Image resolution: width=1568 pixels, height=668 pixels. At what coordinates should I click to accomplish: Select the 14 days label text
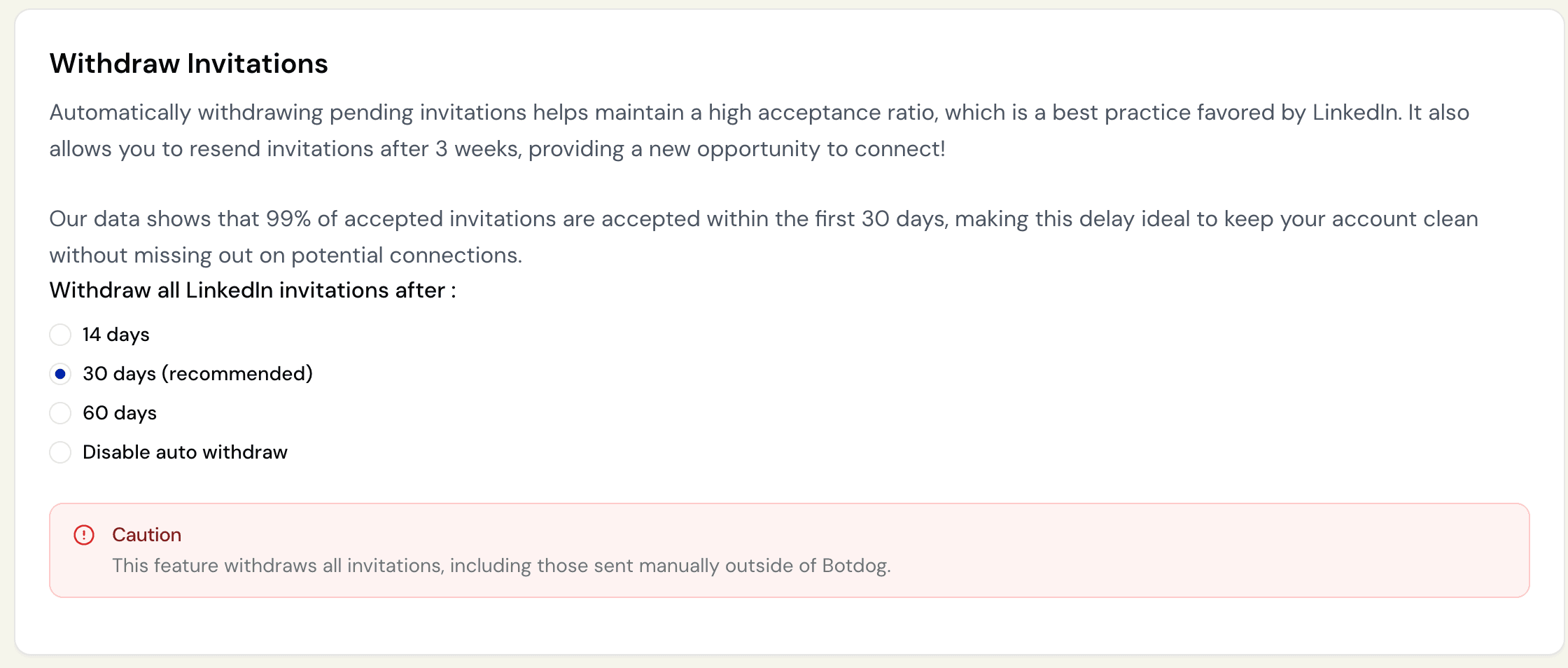coord(115,335)
